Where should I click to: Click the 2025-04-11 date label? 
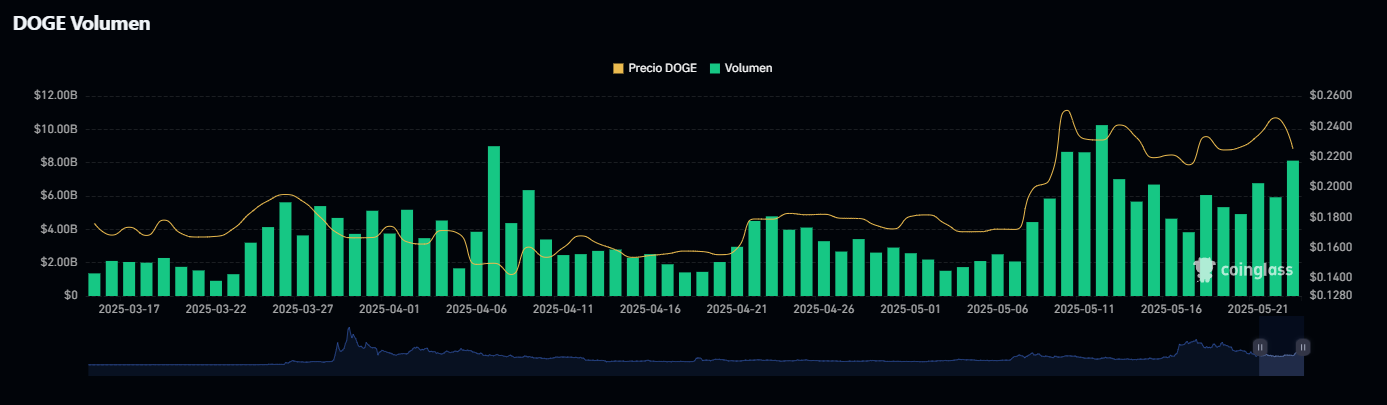pos(563,309)
